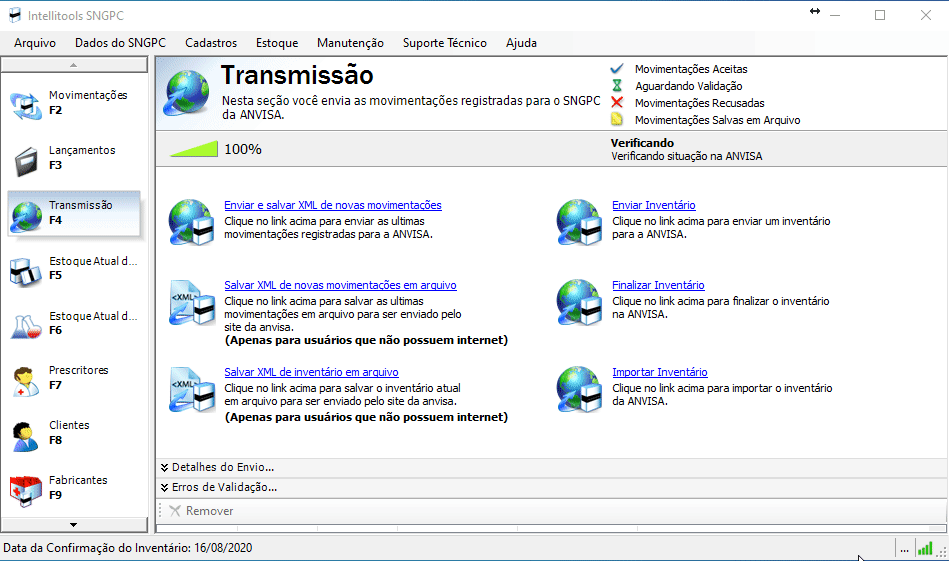Click Salvar XML de inventário em arquivo link
The height and width of the screenshot is (561, 949).
click(311, 372)
